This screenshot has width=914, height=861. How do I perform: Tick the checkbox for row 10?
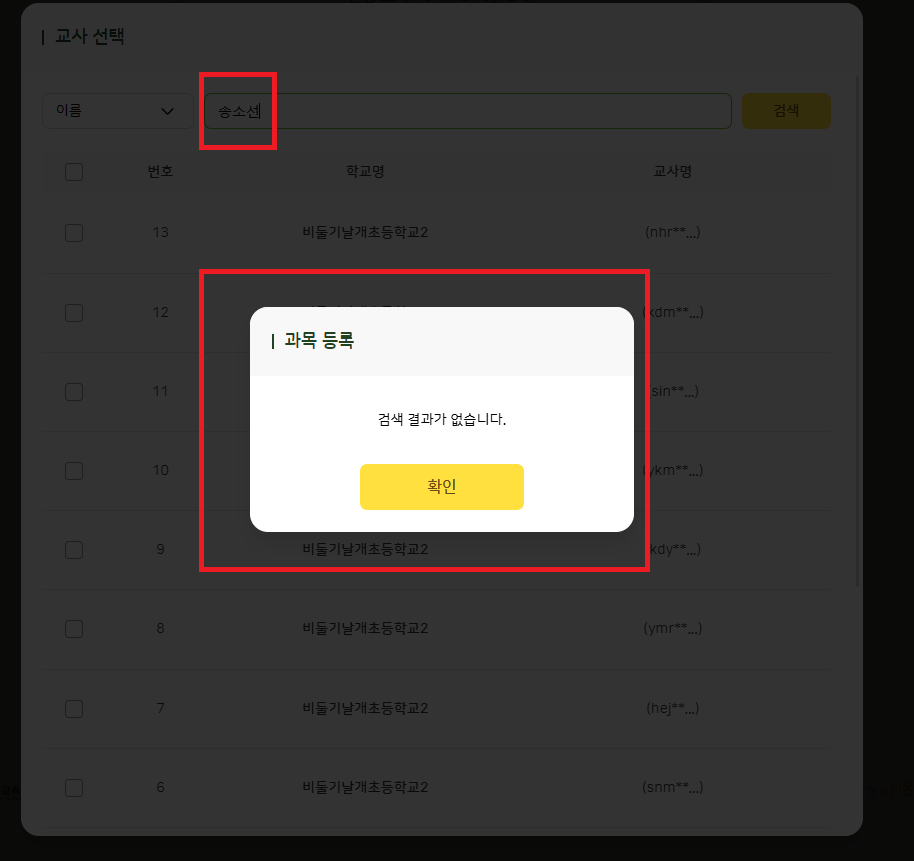click(x=74, y=470)
